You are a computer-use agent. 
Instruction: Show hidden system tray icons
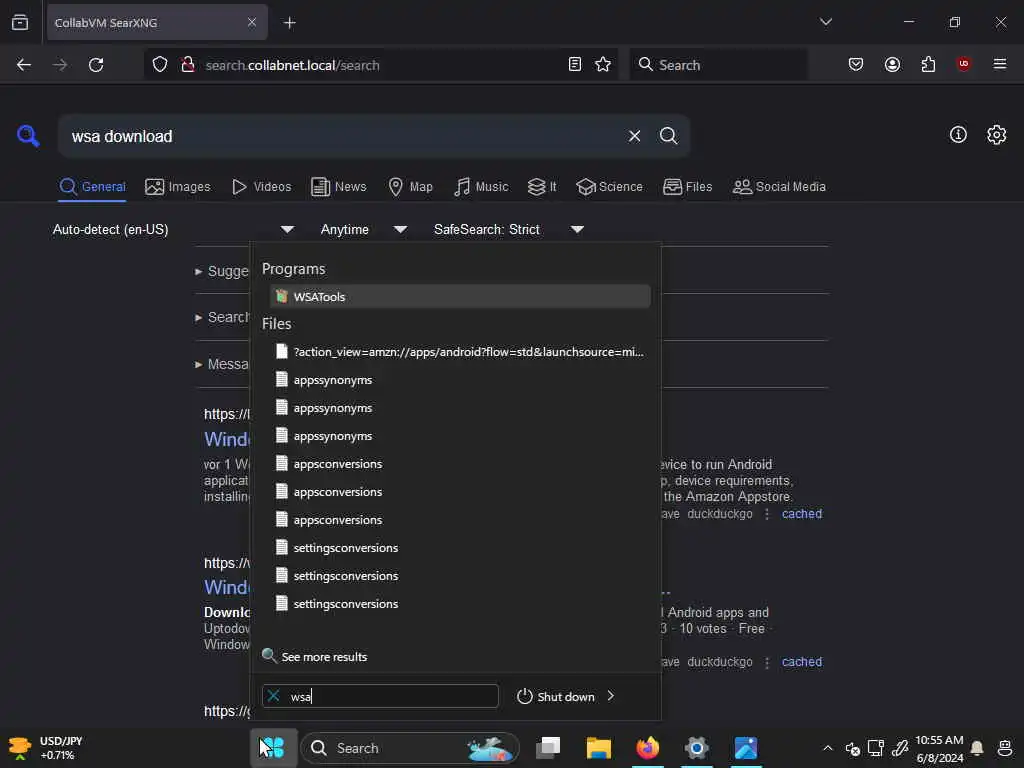pos(827,748)
